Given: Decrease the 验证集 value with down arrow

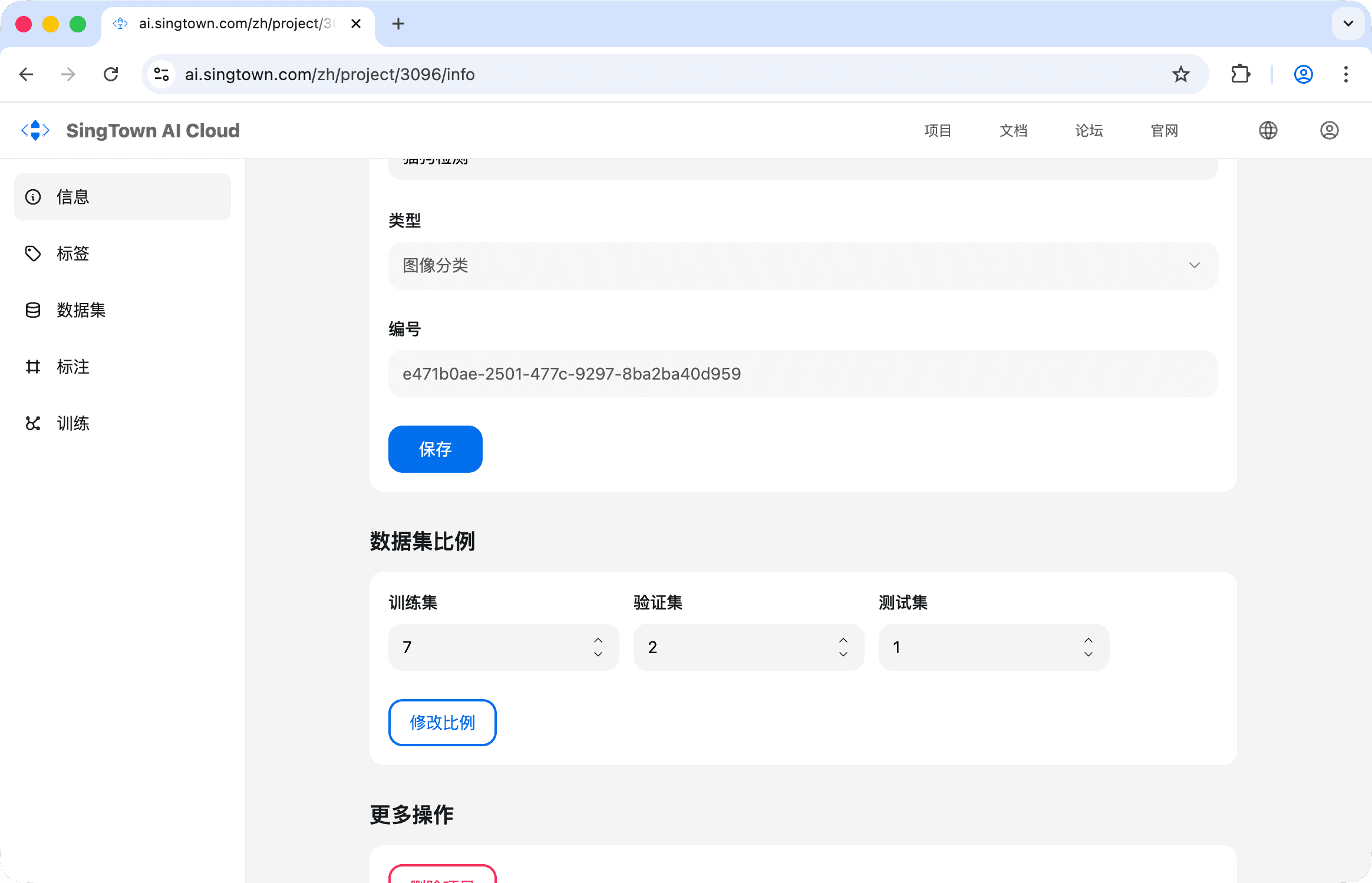Looking at the screenshot, I should pos(843,654).
